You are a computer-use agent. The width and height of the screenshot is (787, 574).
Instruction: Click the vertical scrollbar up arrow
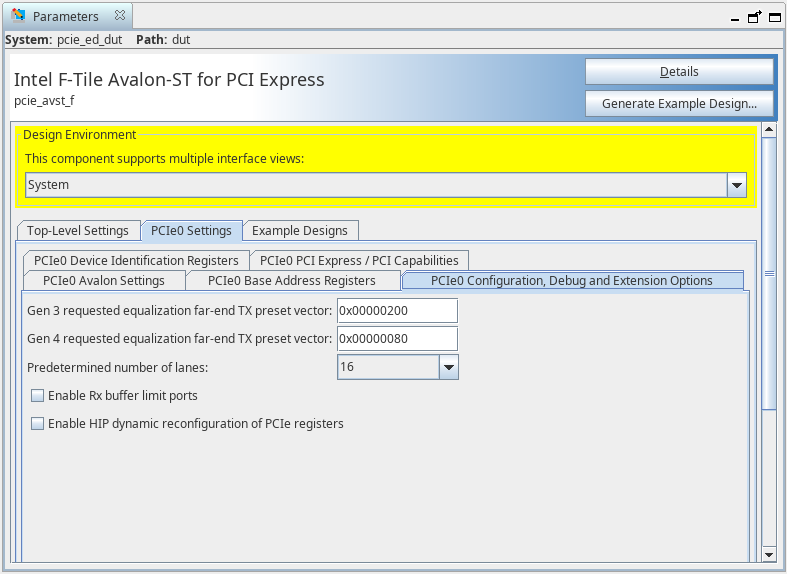click(769, 129)
